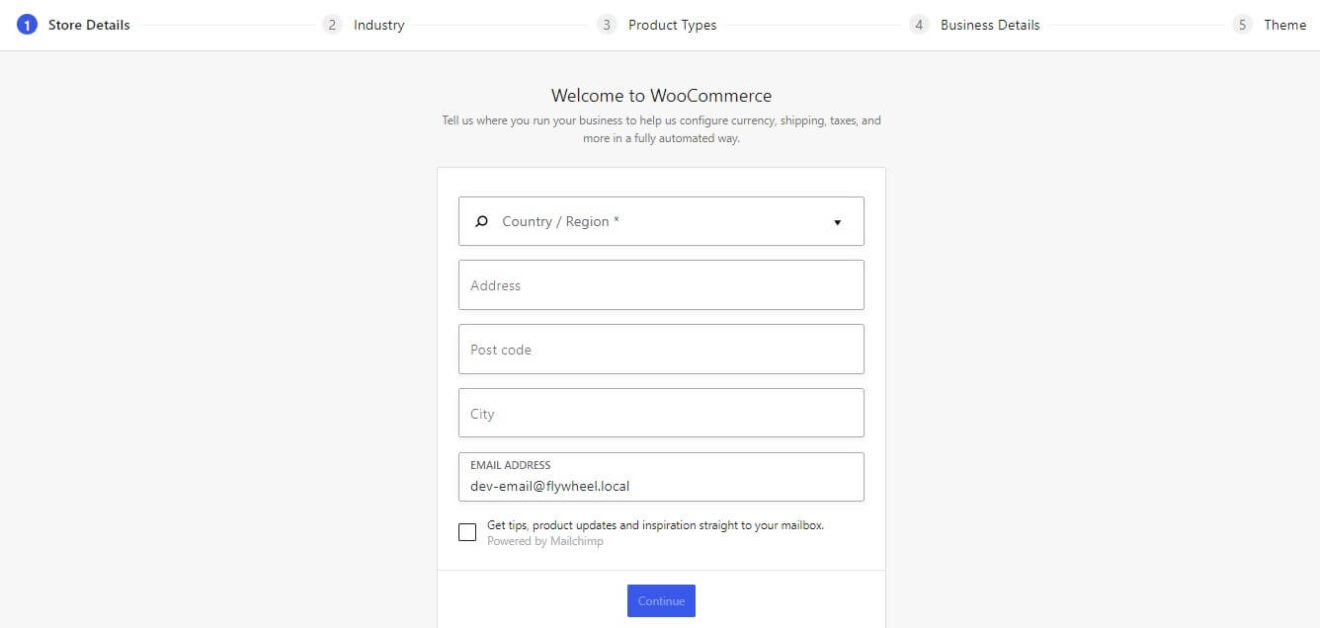Go to the Store Details step

89,25
